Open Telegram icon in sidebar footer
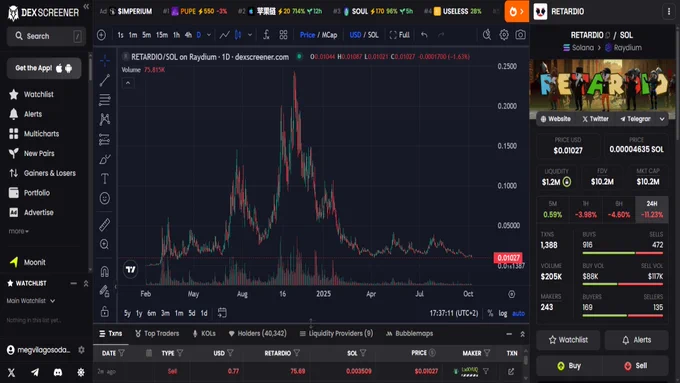Viewport: 680px width, 383px height. [x=35, y=372]
